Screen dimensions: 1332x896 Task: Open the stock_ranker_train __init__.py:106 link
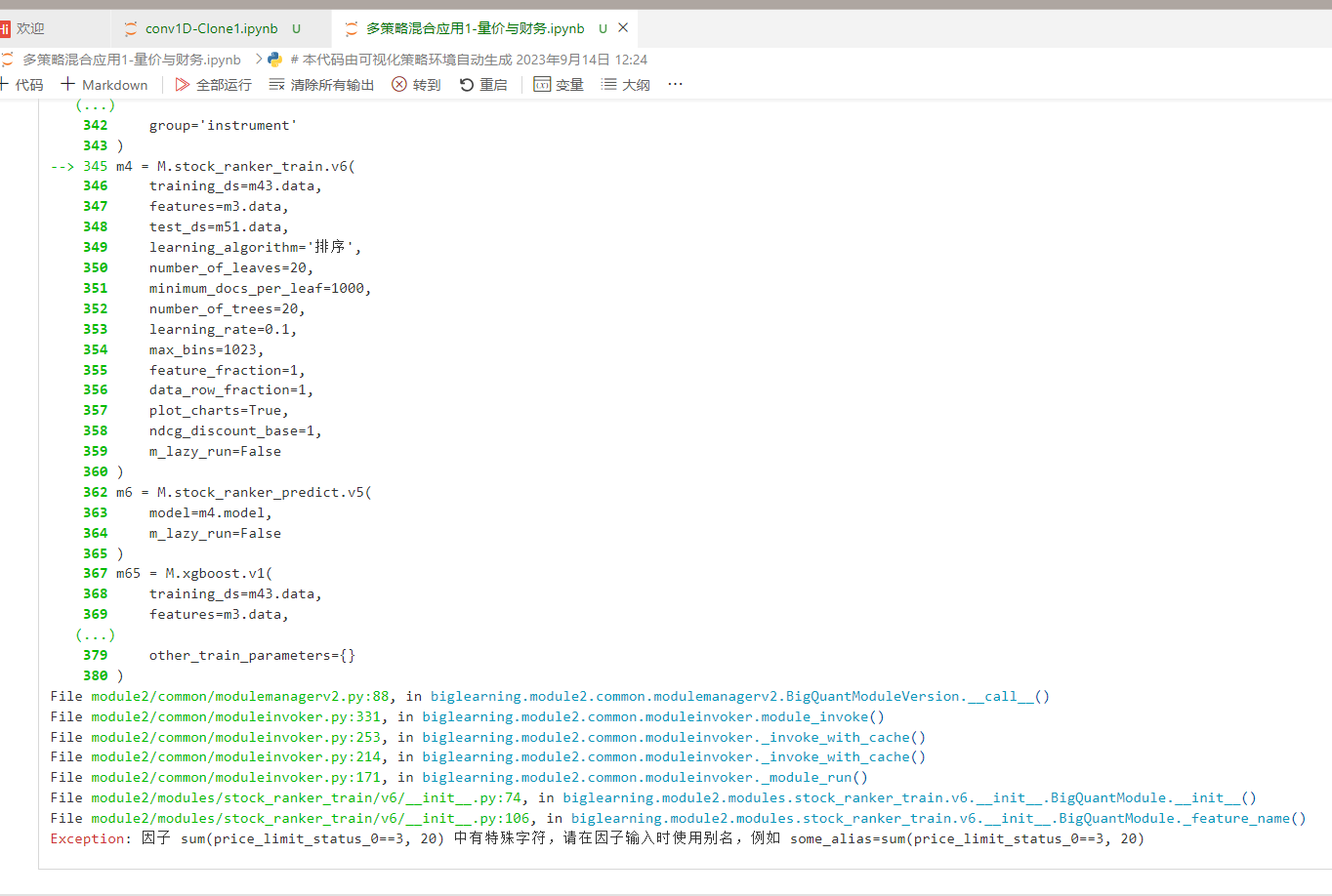(x=311, y=818)
